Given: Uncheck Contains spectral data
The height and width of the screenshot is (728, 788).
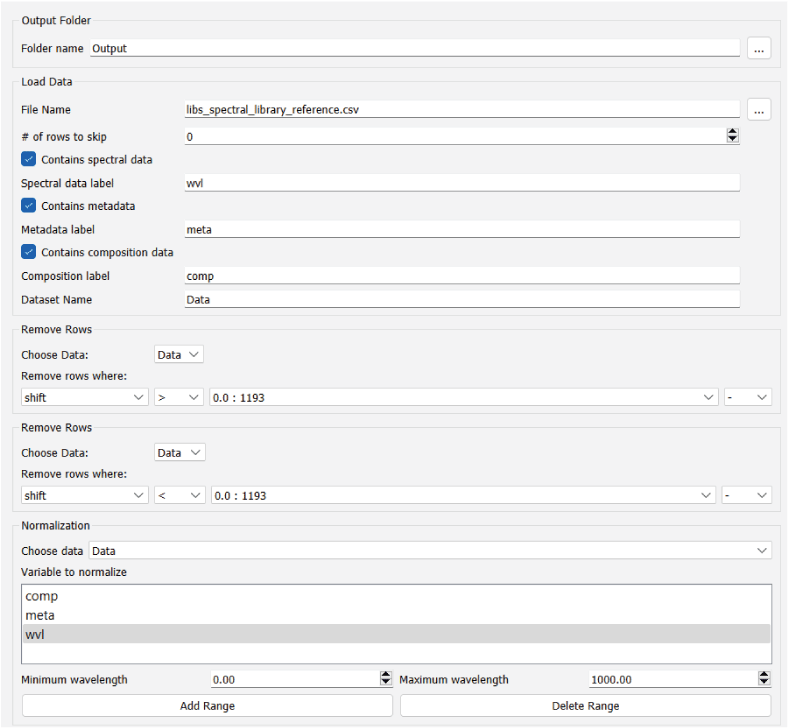Looking at the screenshot, I should tap(29, 159).
